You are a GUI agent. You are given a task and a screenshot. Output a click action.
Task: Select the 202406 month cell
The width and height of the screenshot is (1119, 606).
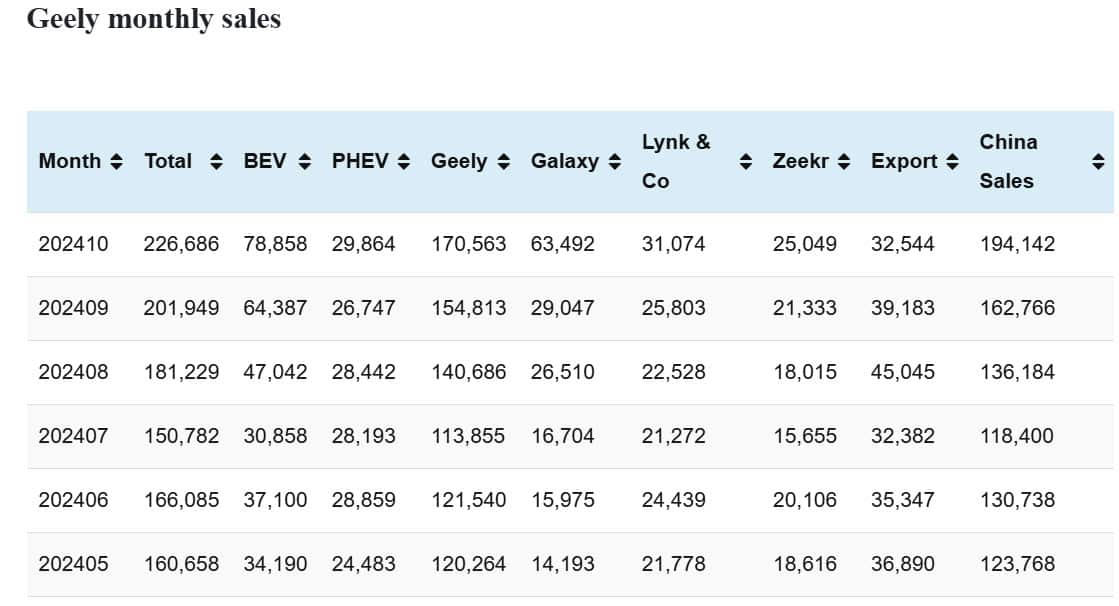(x=73, y=500)
